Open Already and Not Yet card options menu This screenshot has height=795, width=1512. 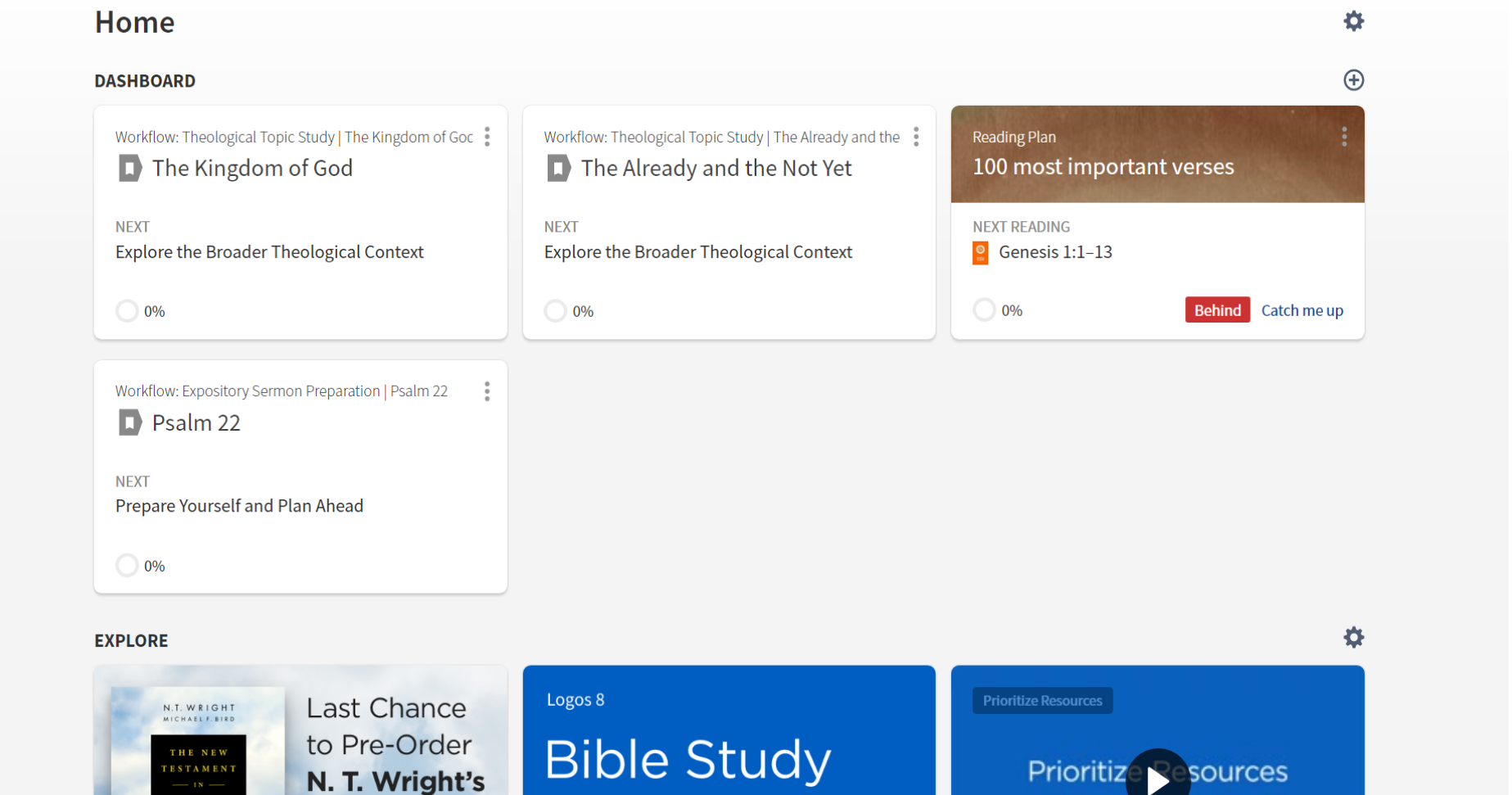point(916,137)
